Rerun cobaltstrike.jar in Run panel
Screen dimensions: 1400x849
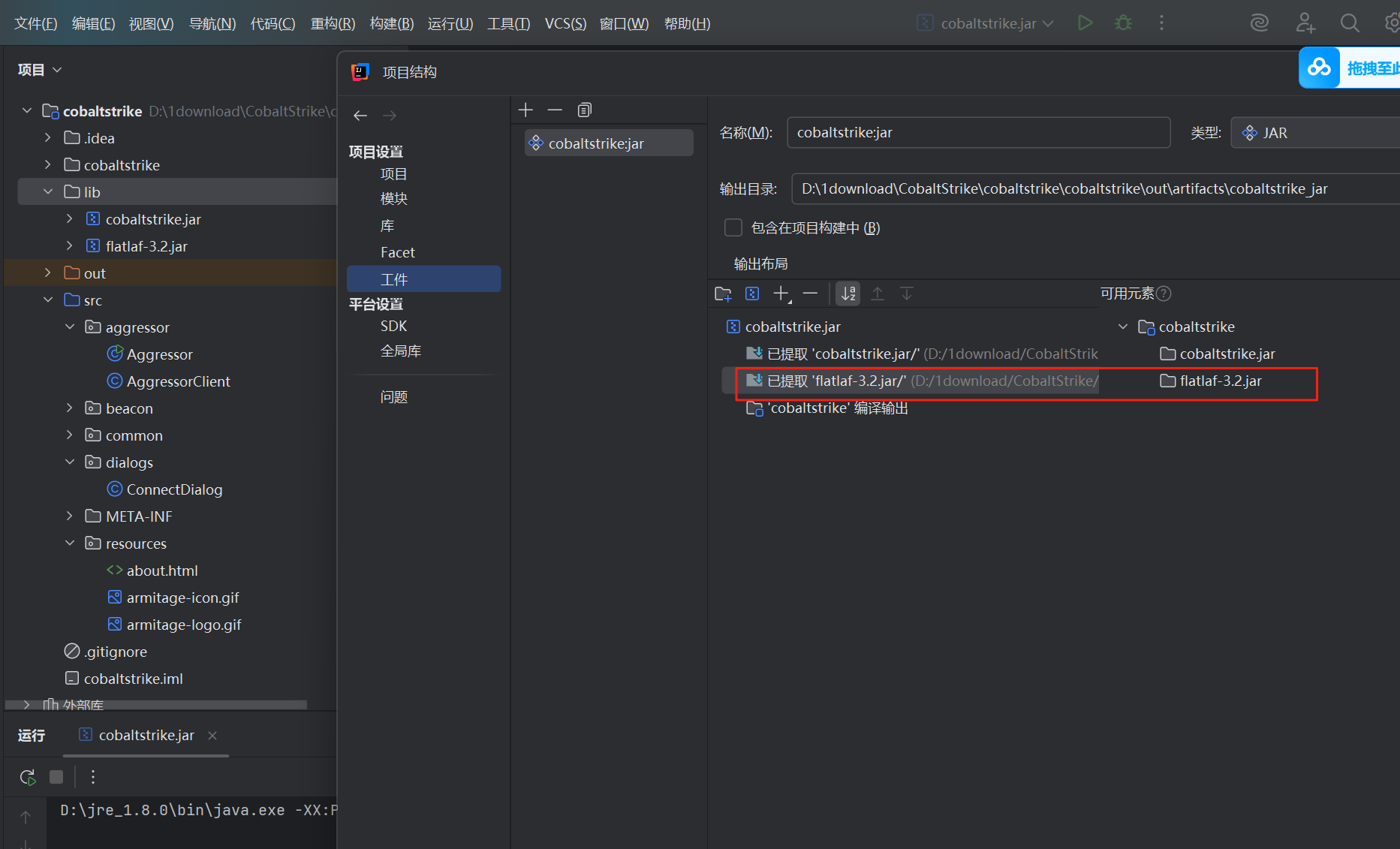pos(28,777)
